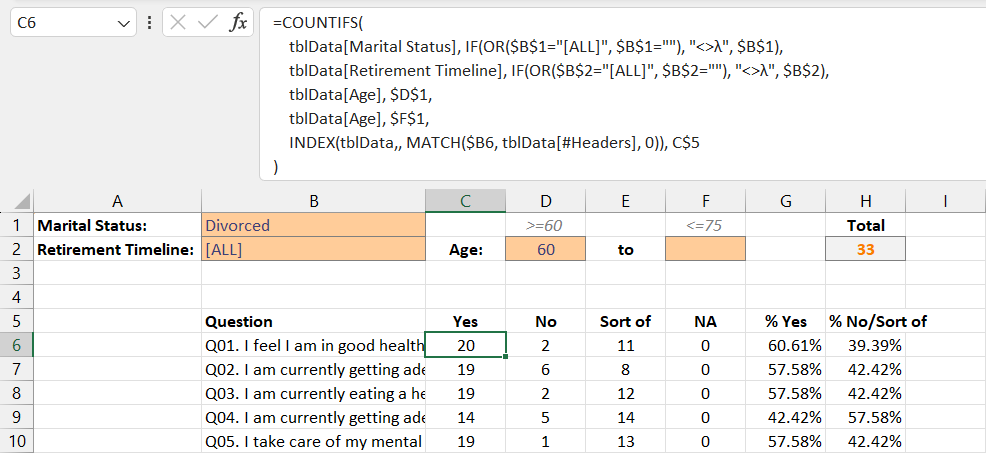Screen dimensions: 986x453
Task: Select row 6 header
Action: pyautogui.click(x=17, y=345)
